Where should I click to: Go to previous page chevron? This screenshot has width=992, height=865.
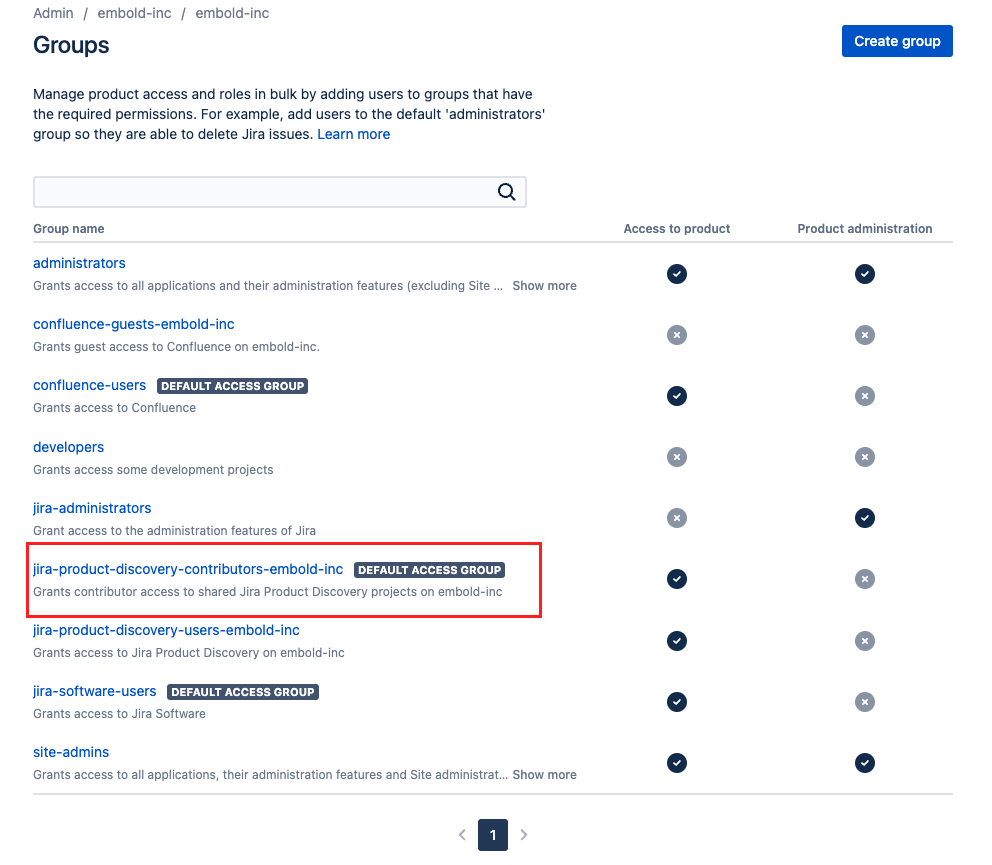tap(462, 835)
